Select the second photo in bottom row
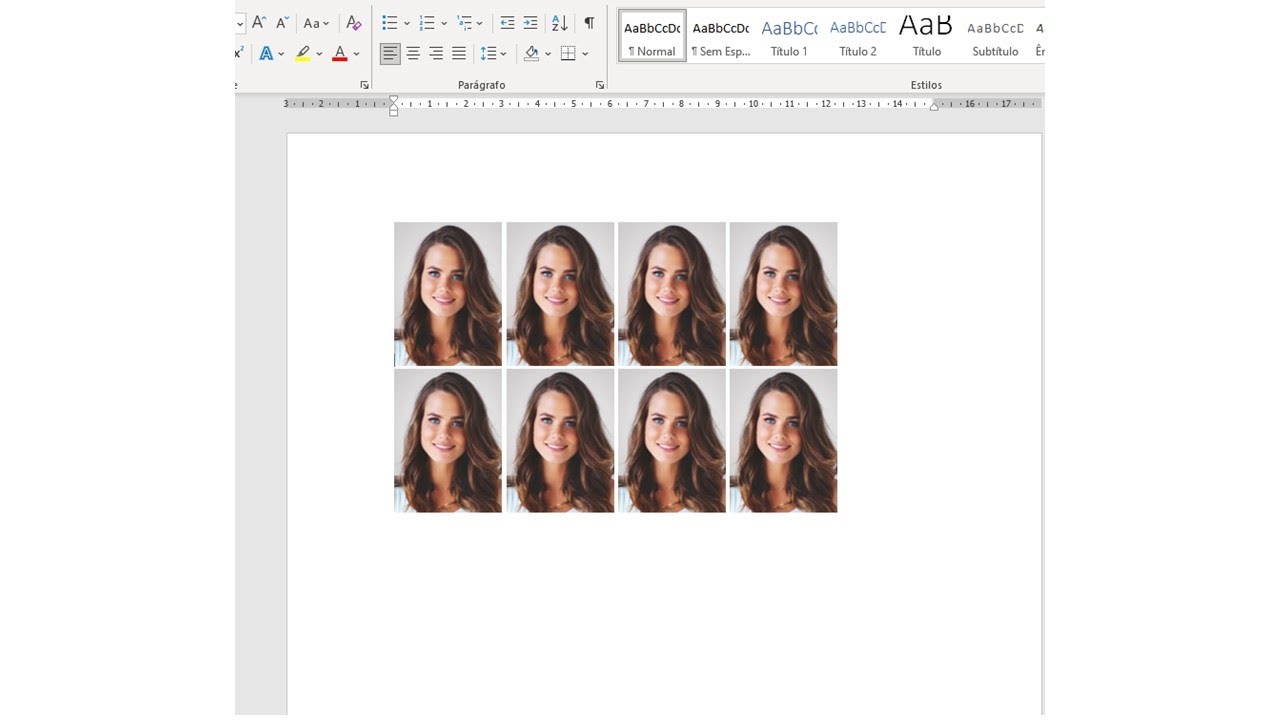The height and width of the screenshot is (720, 1280). (x=560, y=441)
